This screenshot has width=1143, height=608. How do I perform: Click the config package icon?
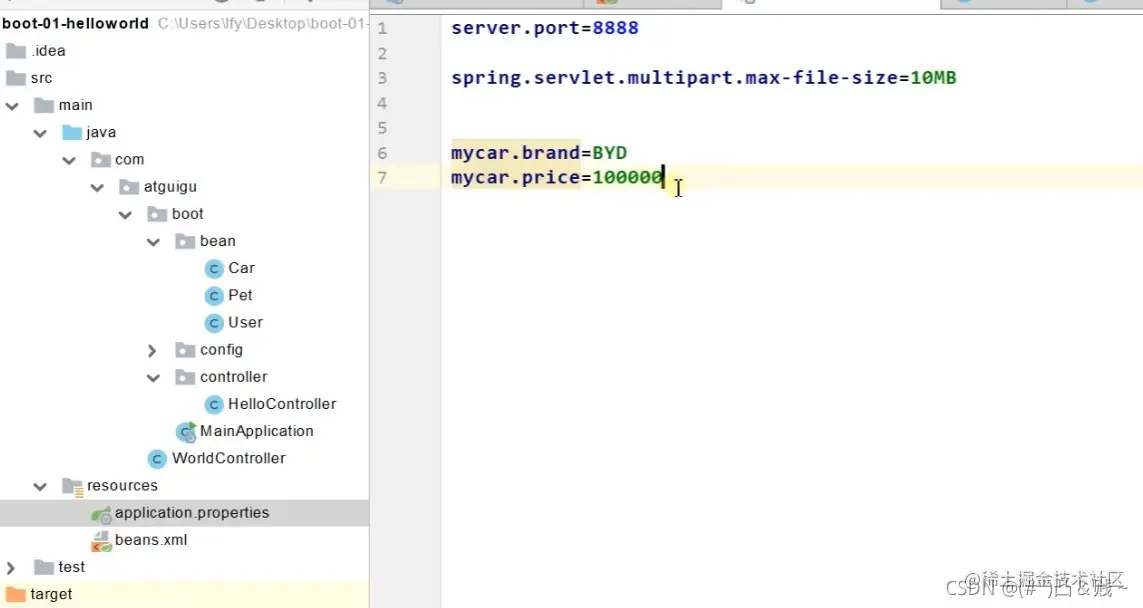[186, 350]
